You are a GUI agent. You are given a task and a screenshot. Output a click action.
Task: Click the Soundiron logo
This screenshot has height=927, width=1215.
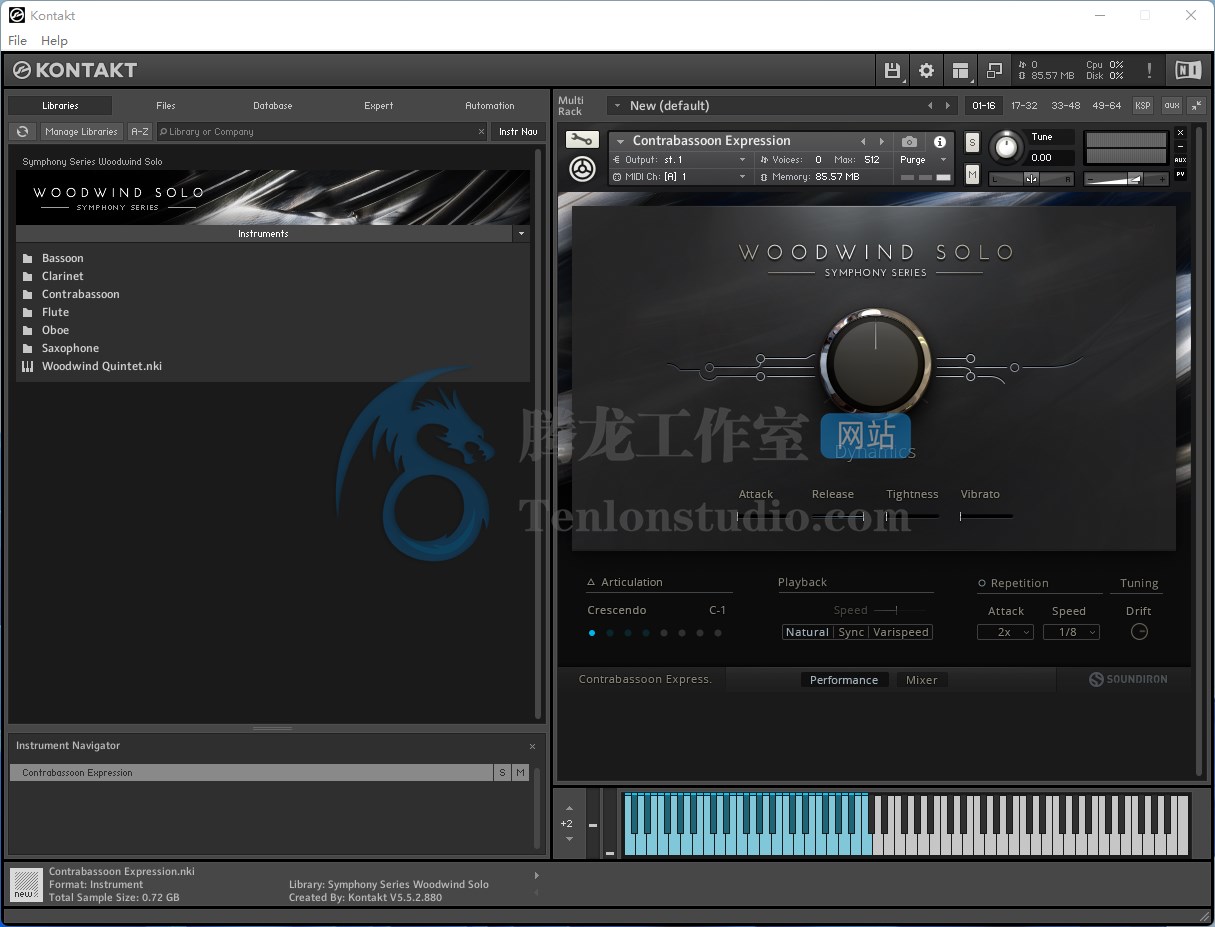click(x=1128, y=679)
